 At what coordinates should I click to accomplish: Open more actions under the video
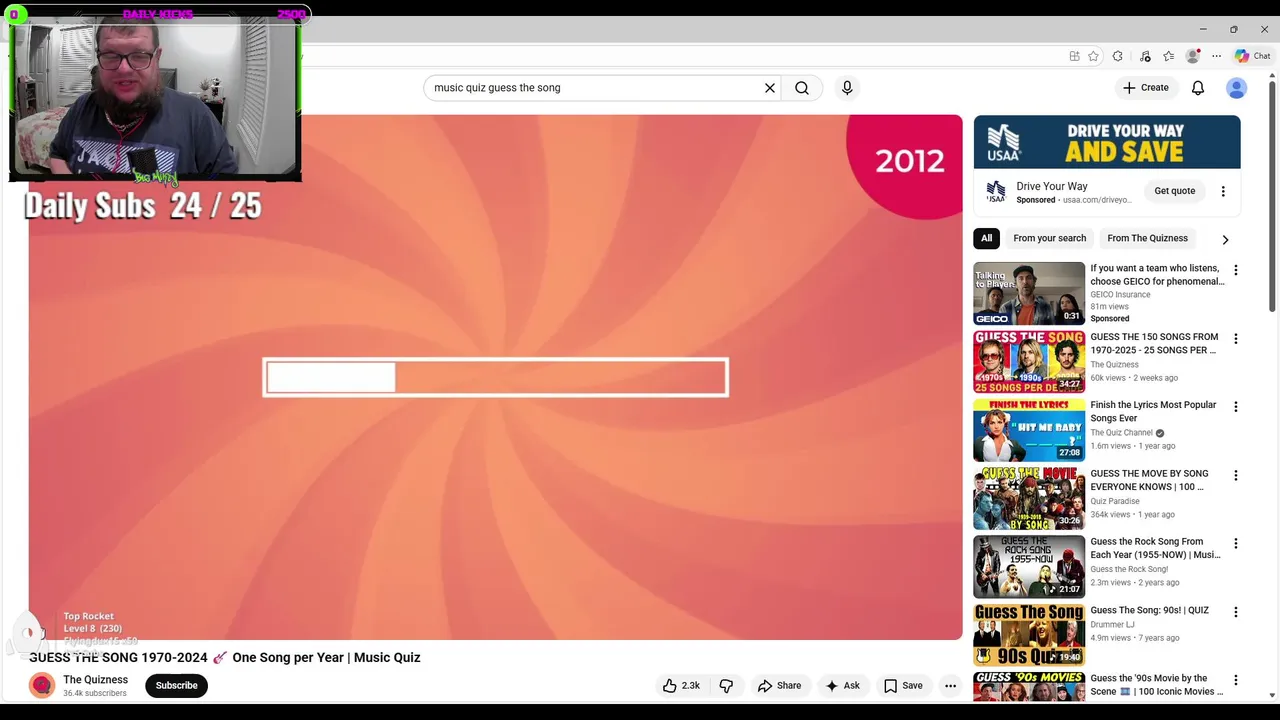950,686
